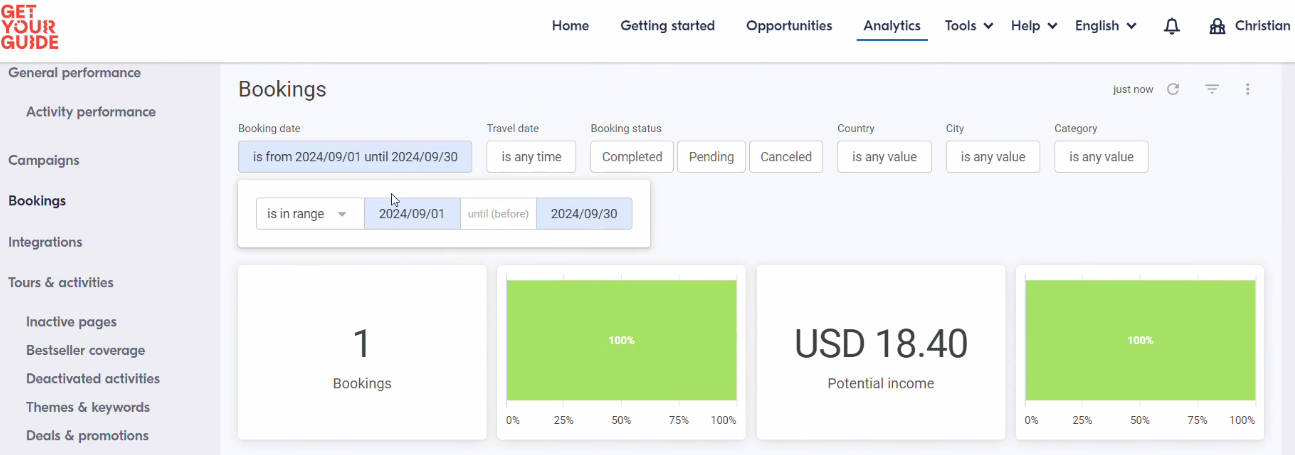Open the 'is in range' condition dropdown
Image resolution: width=1295 pixels, height=455 pixels.
pyautogui.click(x=310, y=214)
